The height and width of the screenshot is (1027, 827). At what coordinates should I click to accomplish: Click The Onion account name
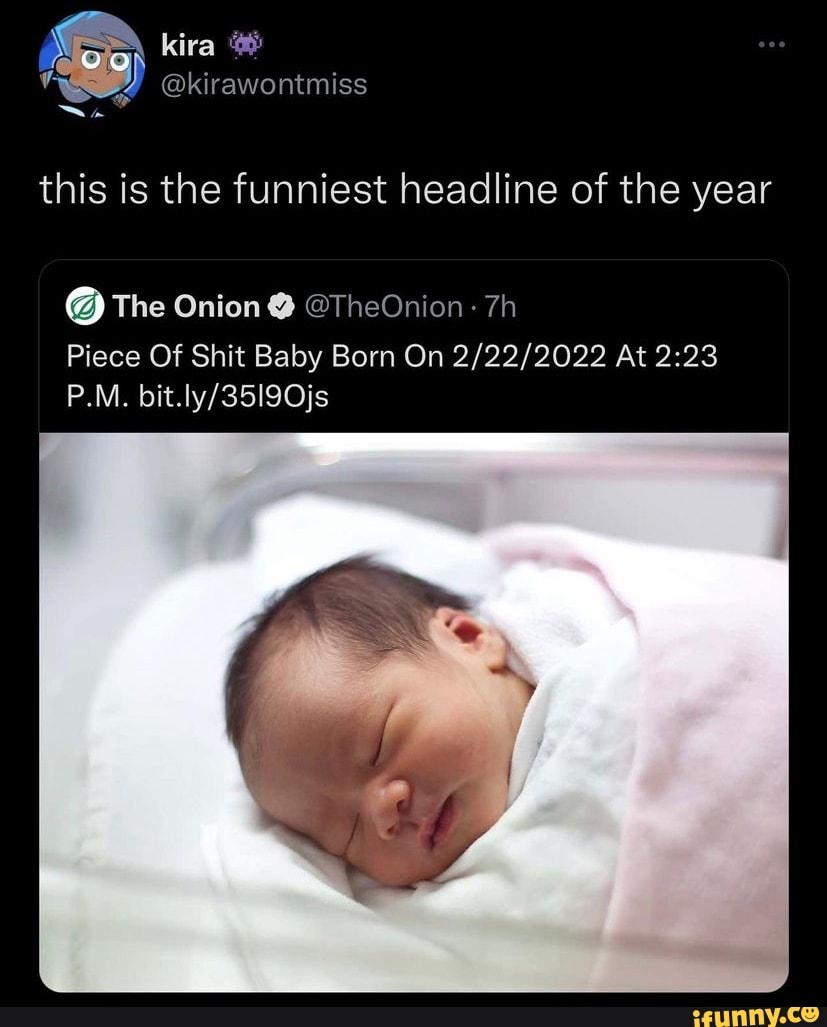pyautogui.click(x=187, y=307)
